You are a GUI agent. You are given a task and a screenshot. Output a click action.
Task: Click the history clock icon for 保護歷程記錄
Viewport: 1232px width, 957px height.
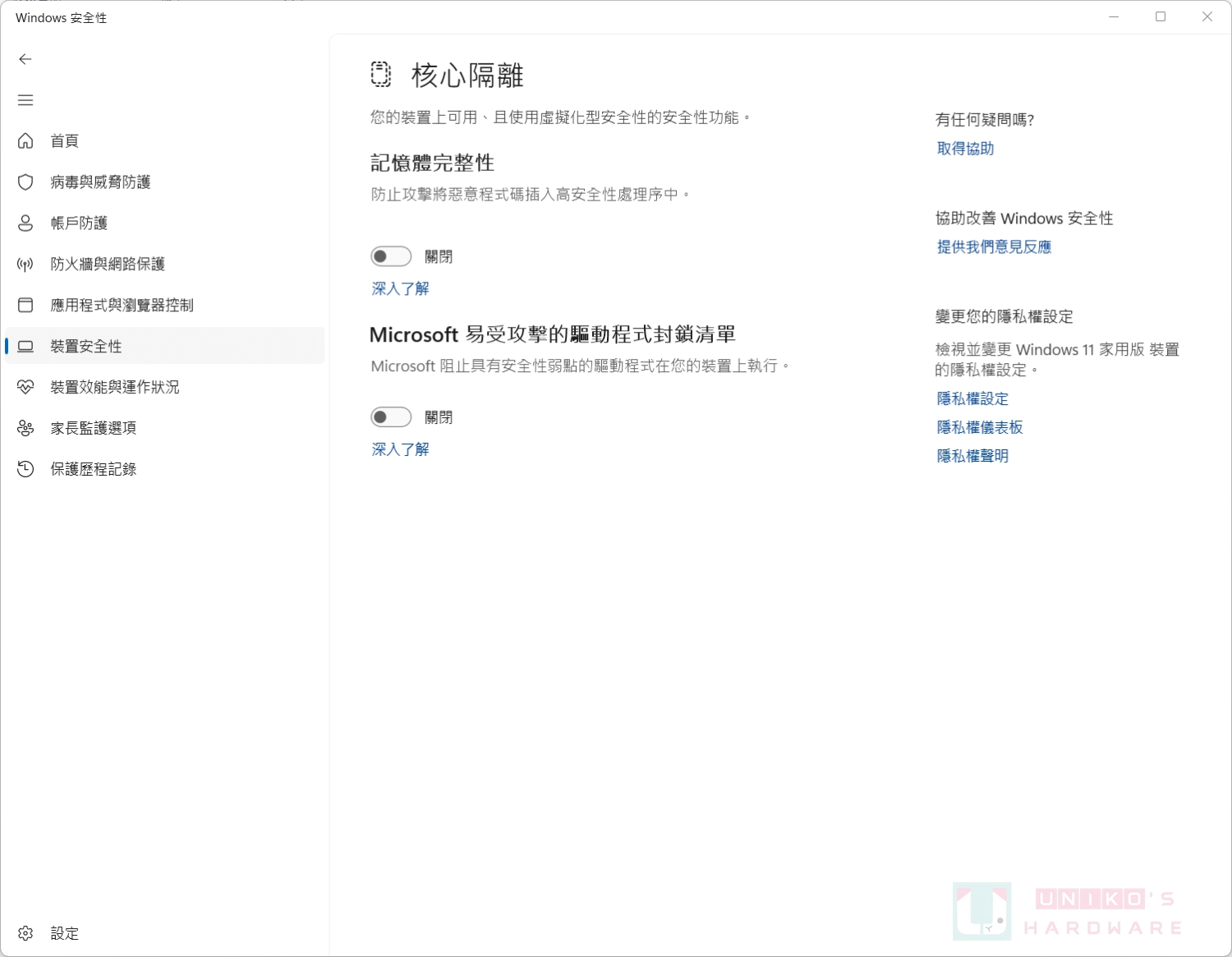[x=25, y=469]
